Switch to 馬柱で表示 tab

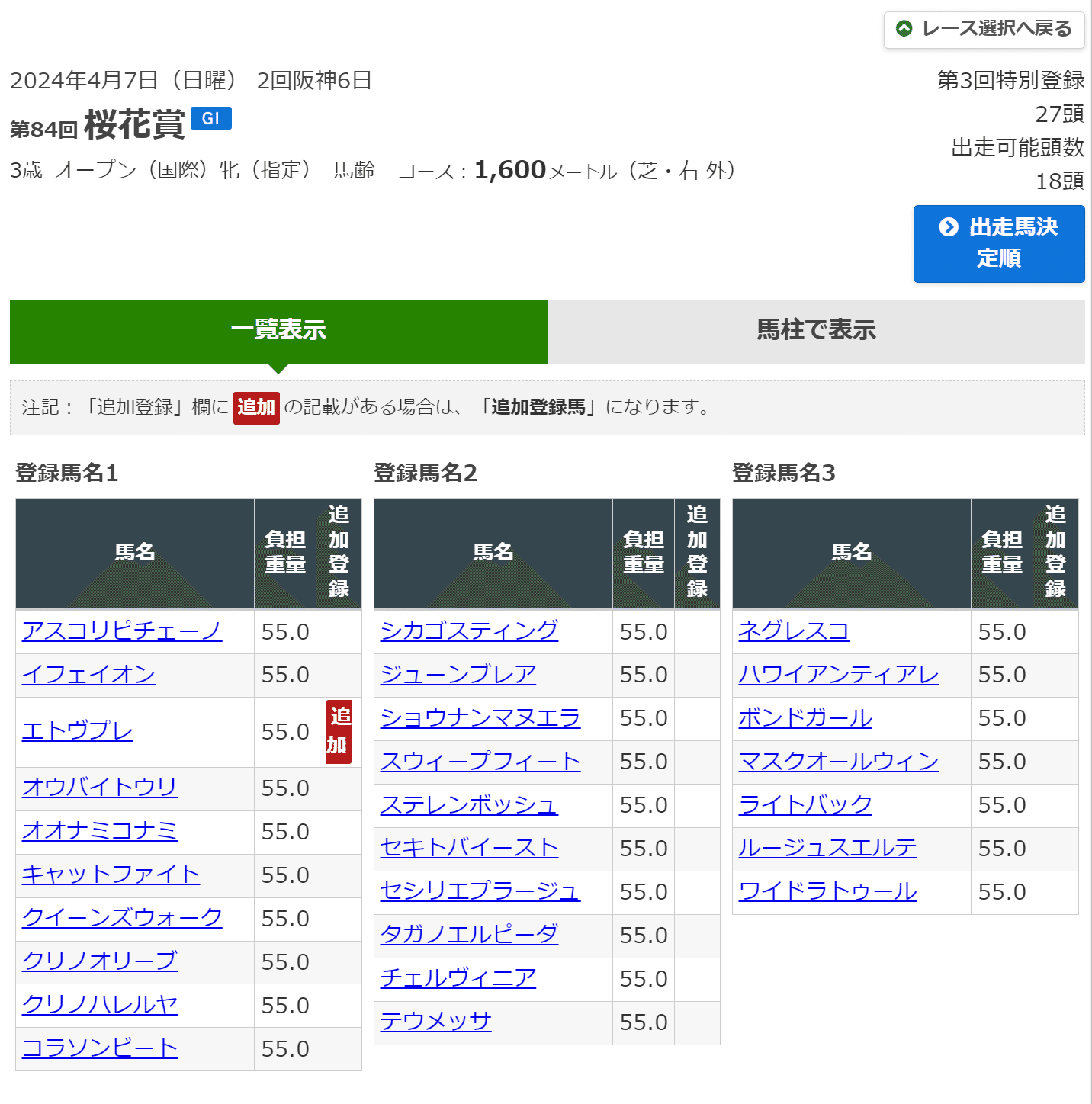point(816,331)
